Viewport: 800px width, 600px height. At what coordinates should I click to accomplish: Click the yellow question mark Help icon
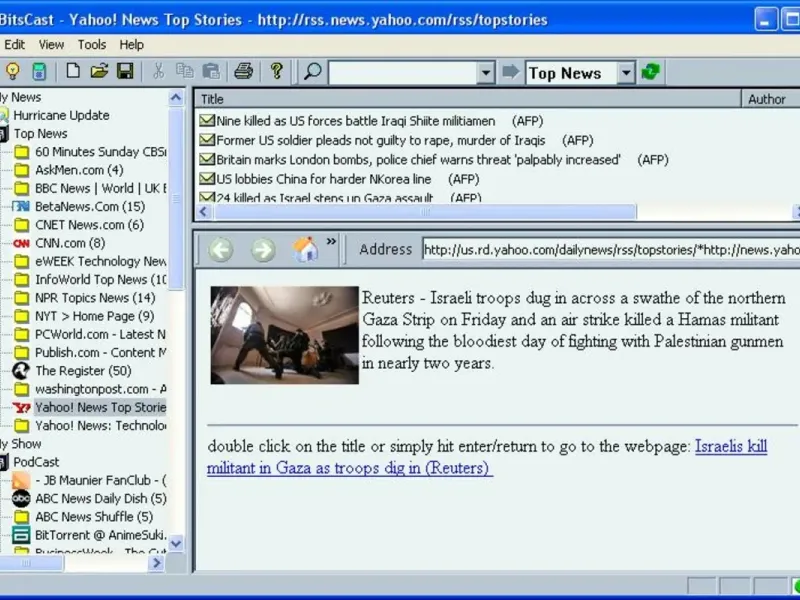click(x=277, y=71)
